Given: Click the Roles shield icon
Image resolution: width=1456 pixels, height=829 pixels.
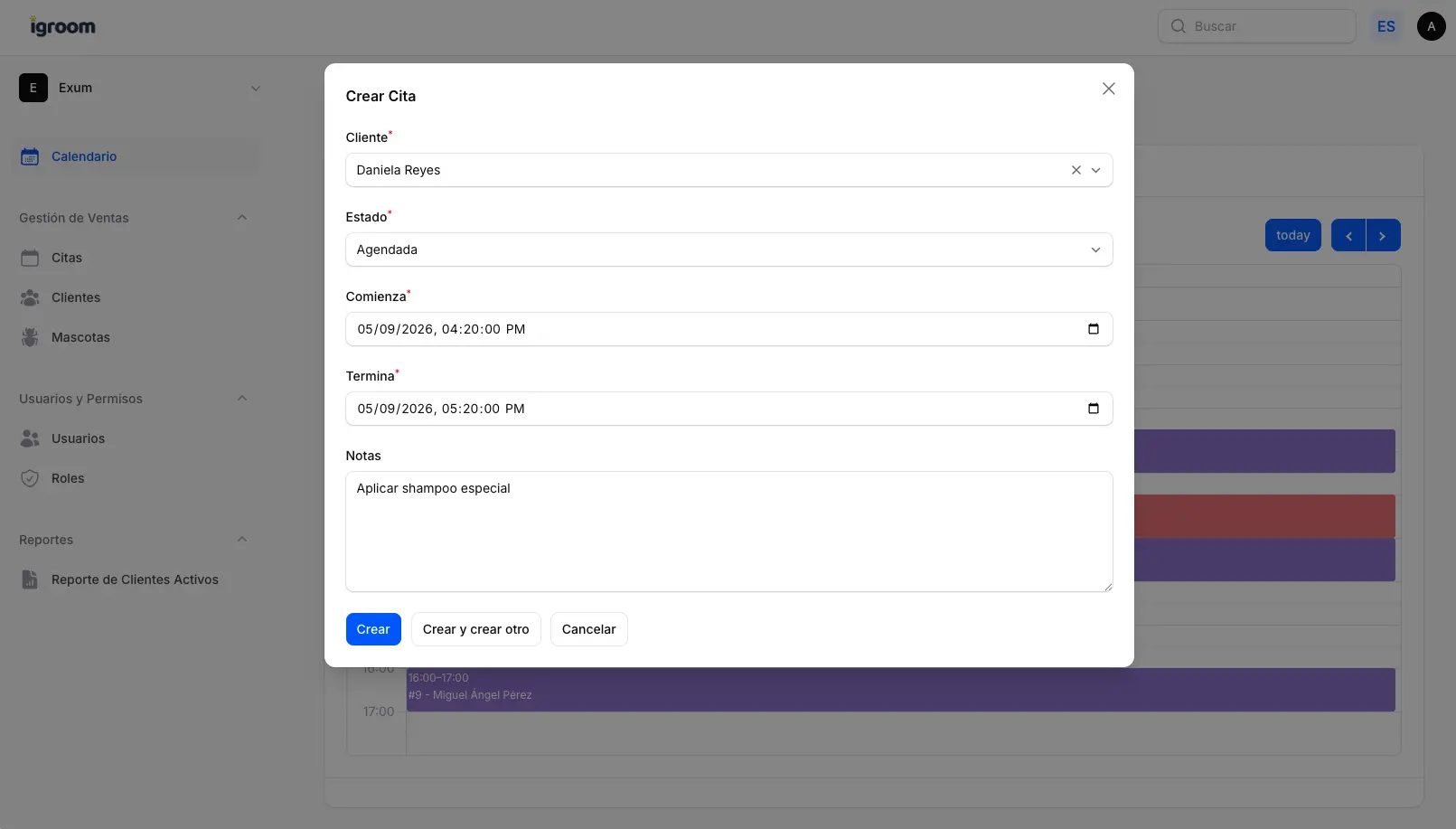Looking at the screenshot, I should (30, 478).
